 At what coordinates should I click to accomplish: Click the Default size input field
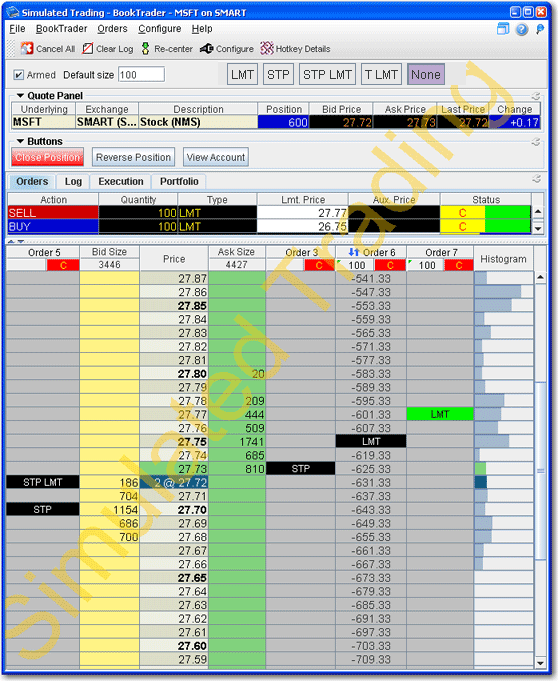click(141, 75)
